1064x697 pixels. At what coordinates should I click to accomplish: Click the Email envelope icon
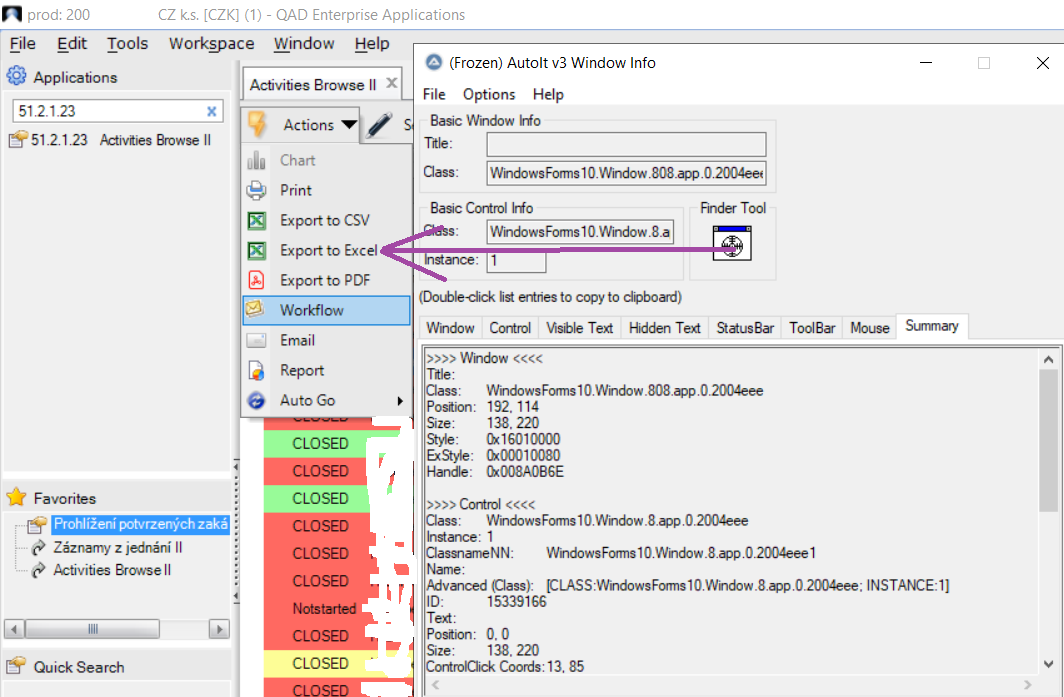pos(256,340)
